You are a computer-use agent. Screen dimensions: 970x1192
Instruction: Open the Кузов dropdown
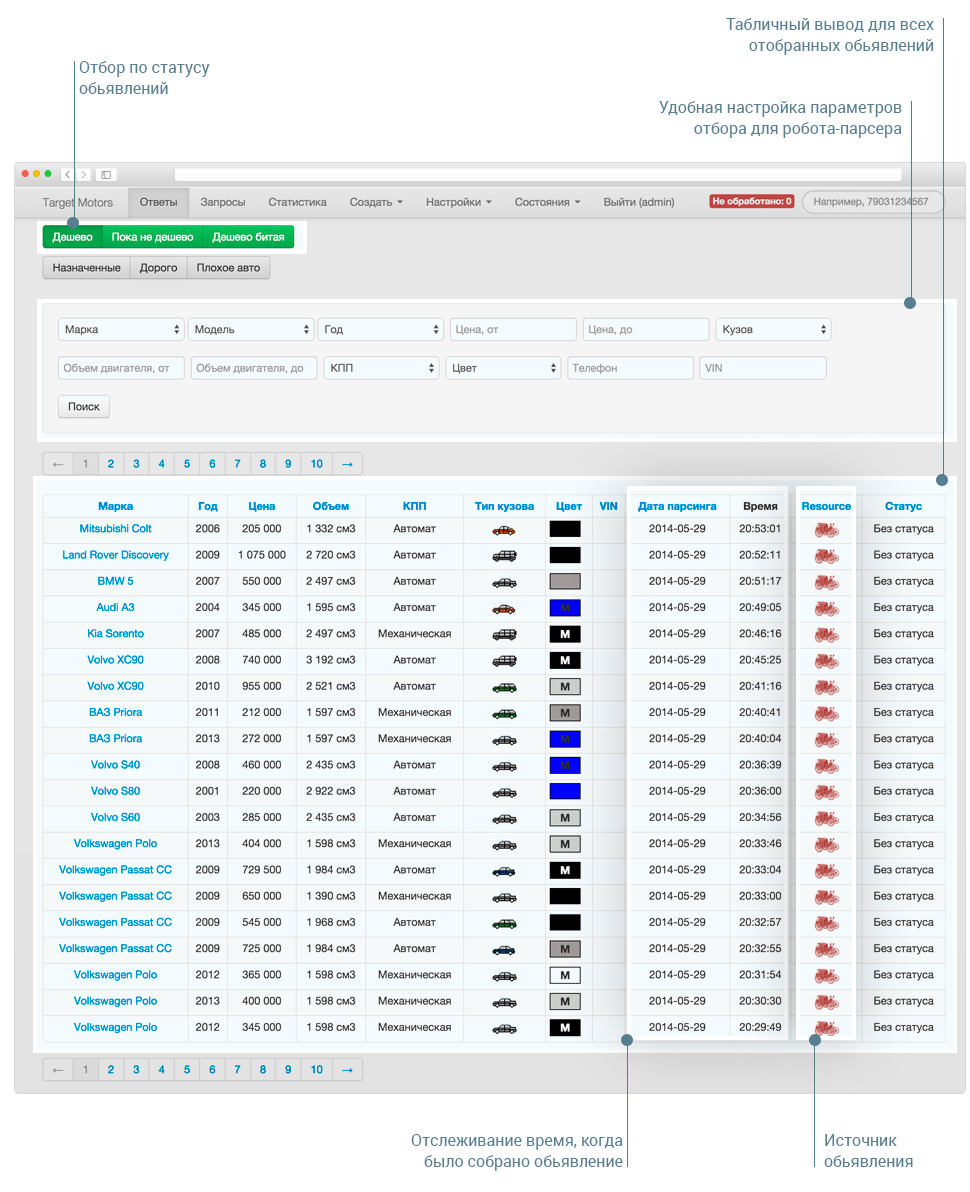coord(773,329)
